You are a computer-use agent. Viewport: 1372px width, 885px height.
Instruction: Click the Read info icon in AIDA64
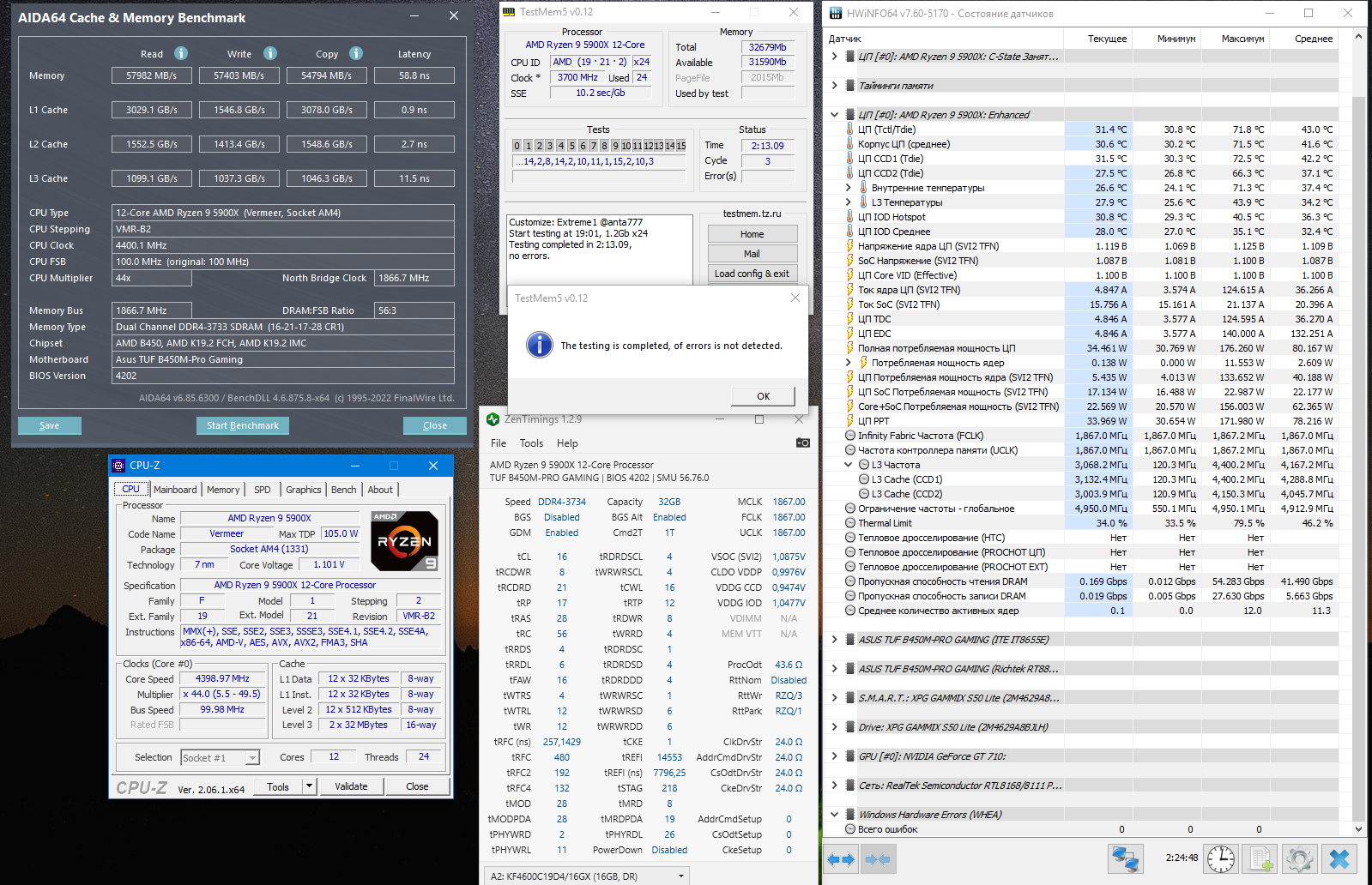tap(181, 53)
